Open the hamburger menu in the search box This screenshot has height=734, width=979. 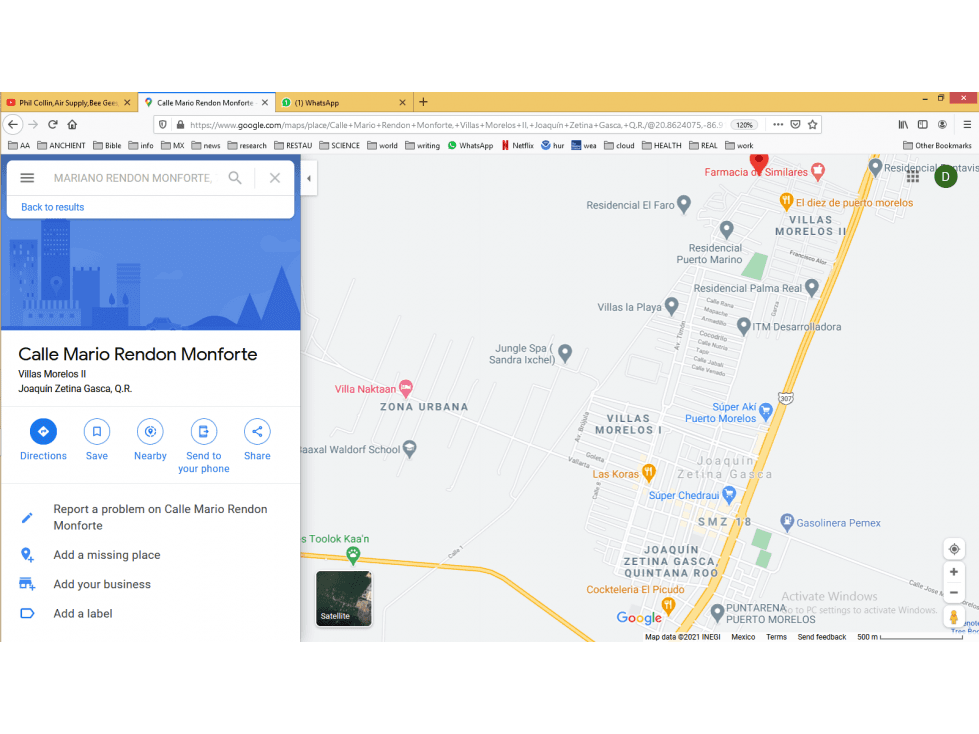tap(27, 178)
